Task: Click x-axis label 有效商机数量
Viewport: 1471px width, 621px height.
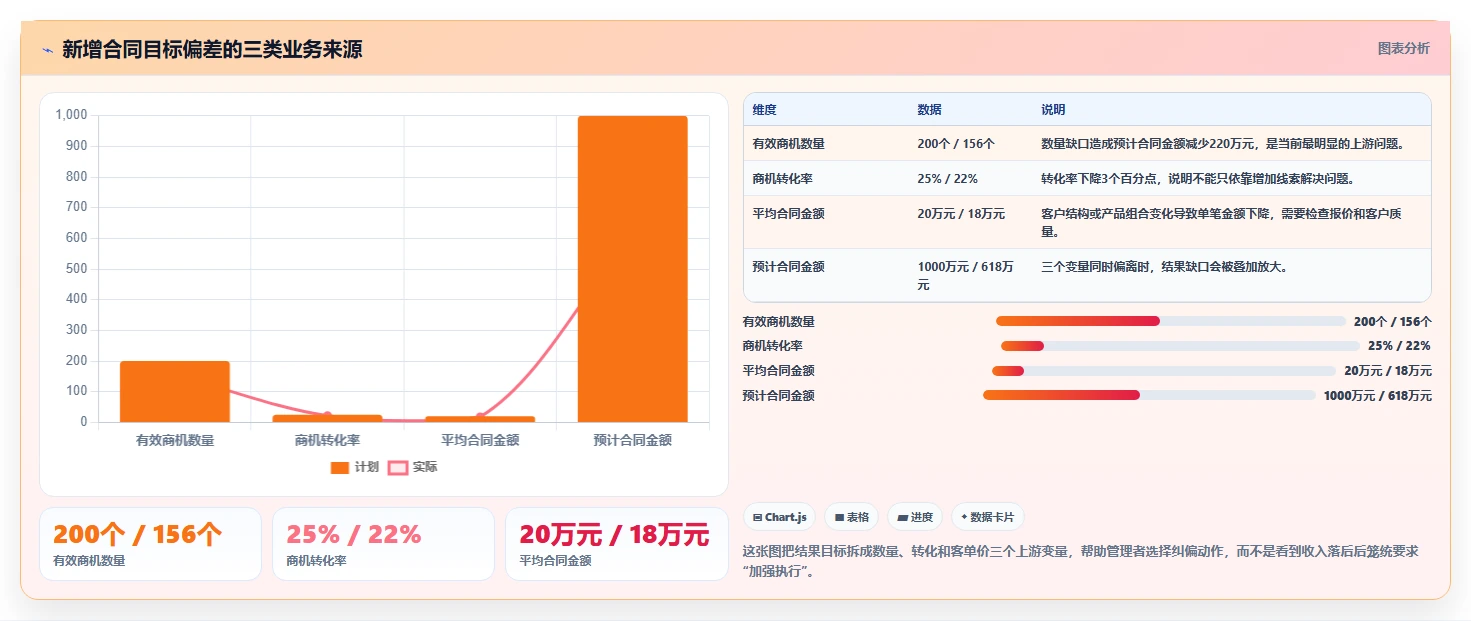Action: coord(175,440)
